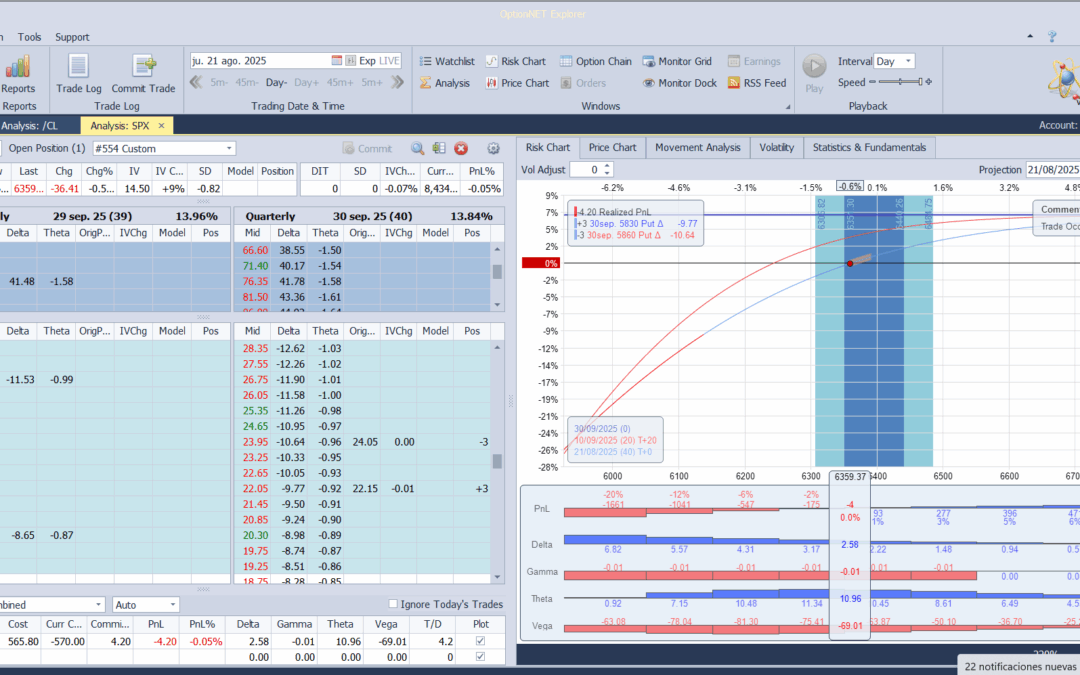Increase playback speed with plus icon
The image size is (1080, 675).
(928, 82)
